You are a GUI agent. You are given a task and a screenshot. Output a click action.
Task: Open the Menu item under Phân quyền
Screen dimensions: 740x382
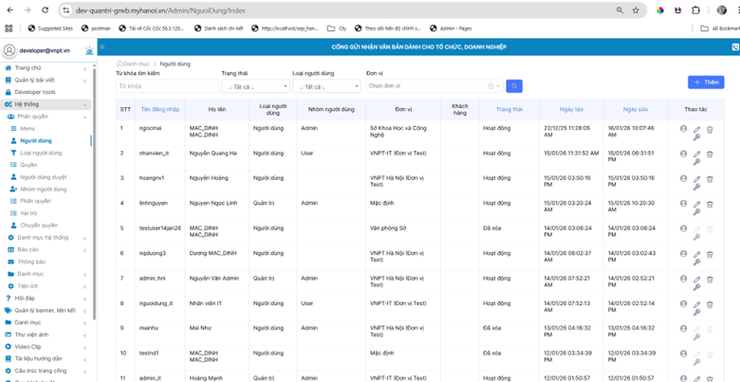click(x=27, y=128)
